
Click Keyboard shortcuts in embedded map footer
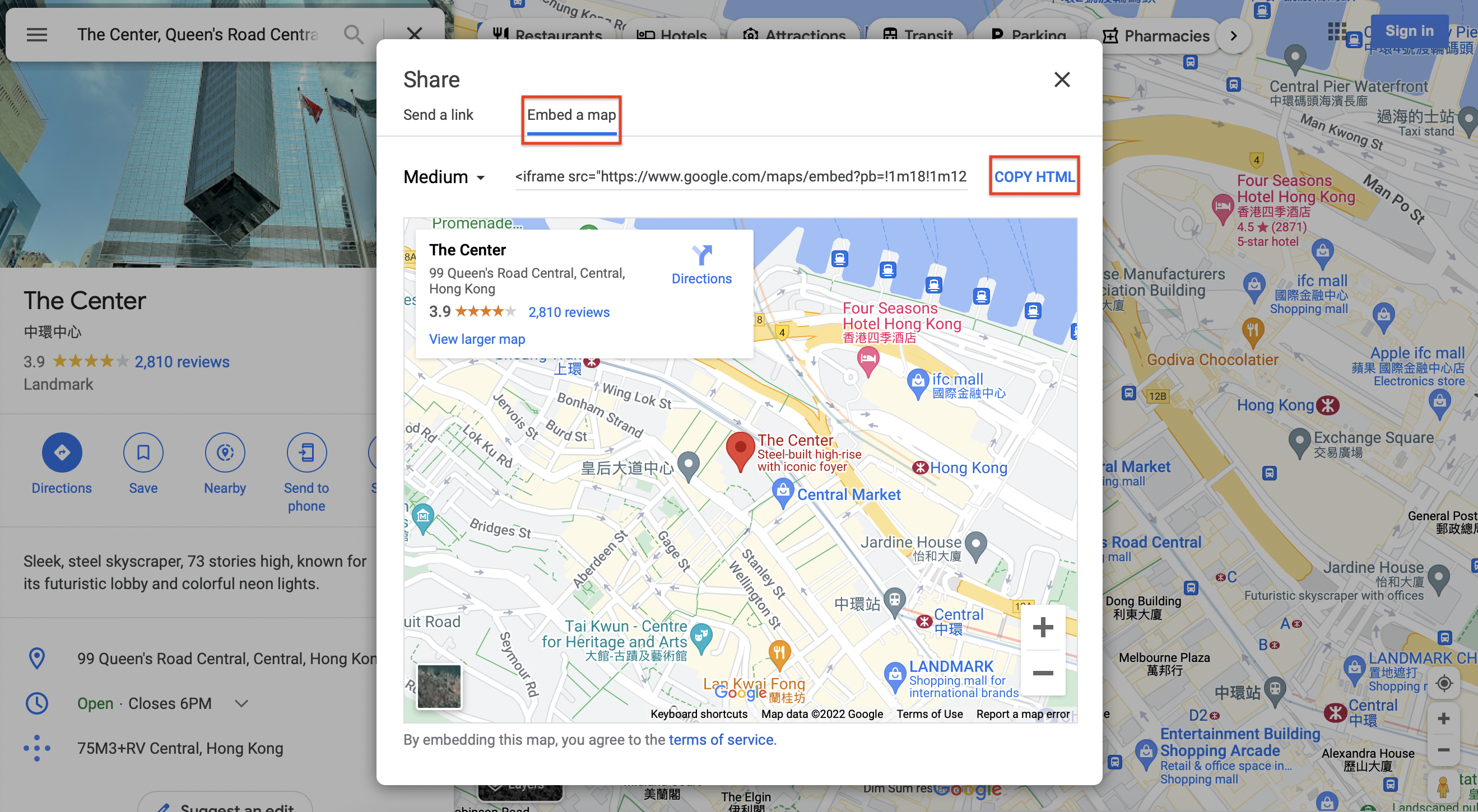(699, 715)
